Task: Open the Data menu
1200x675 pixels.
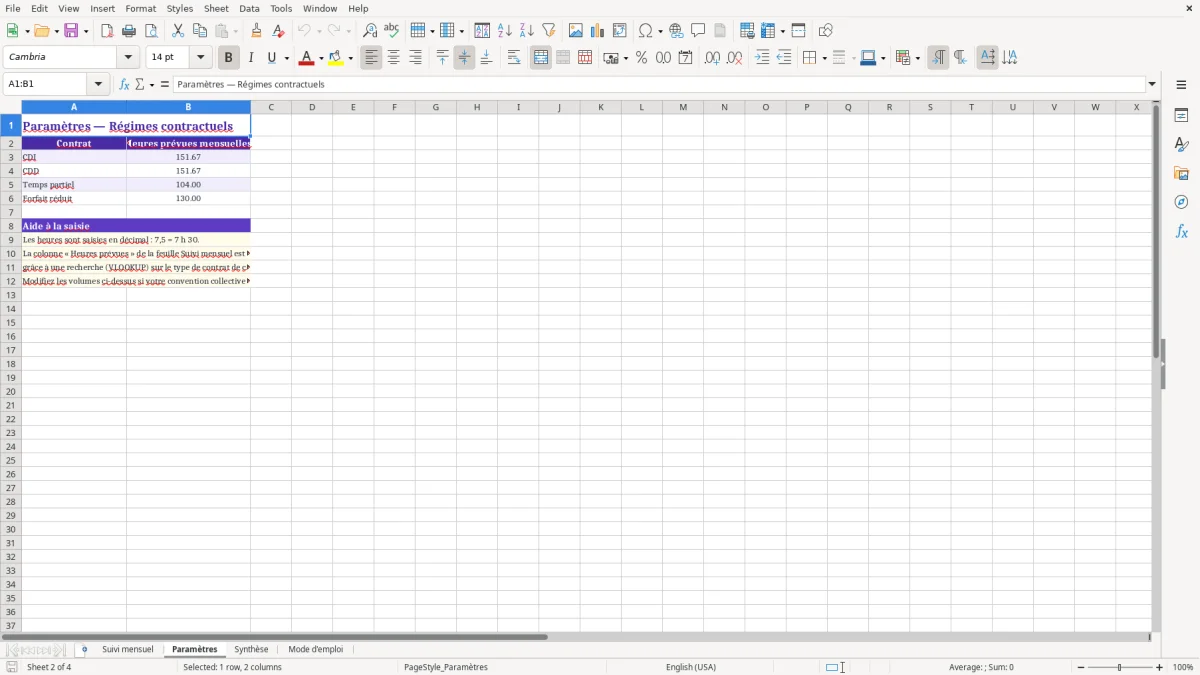Action: (x=249, y=8)
